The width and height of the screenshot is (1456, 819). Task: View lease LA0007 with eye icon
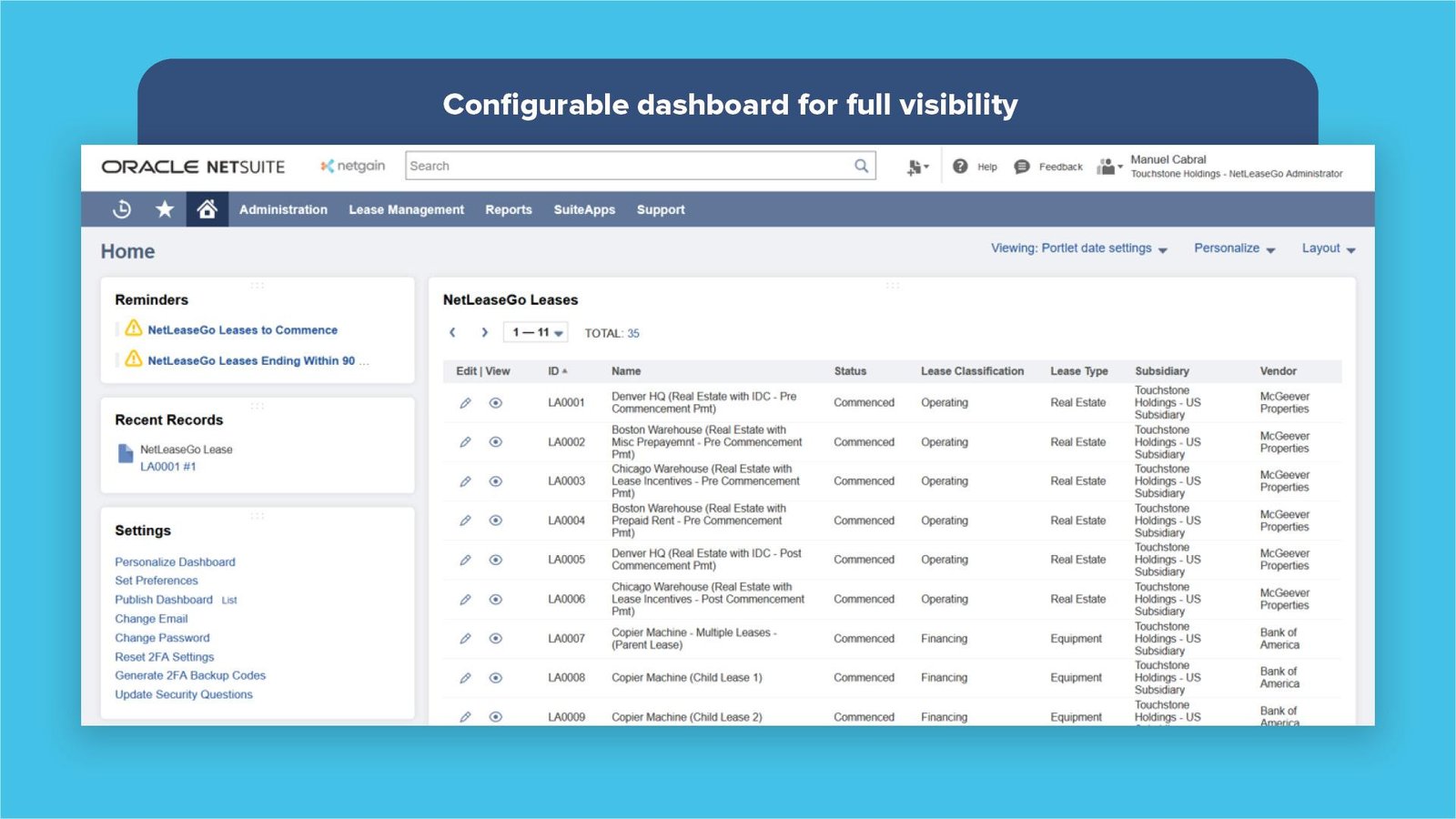496,639
